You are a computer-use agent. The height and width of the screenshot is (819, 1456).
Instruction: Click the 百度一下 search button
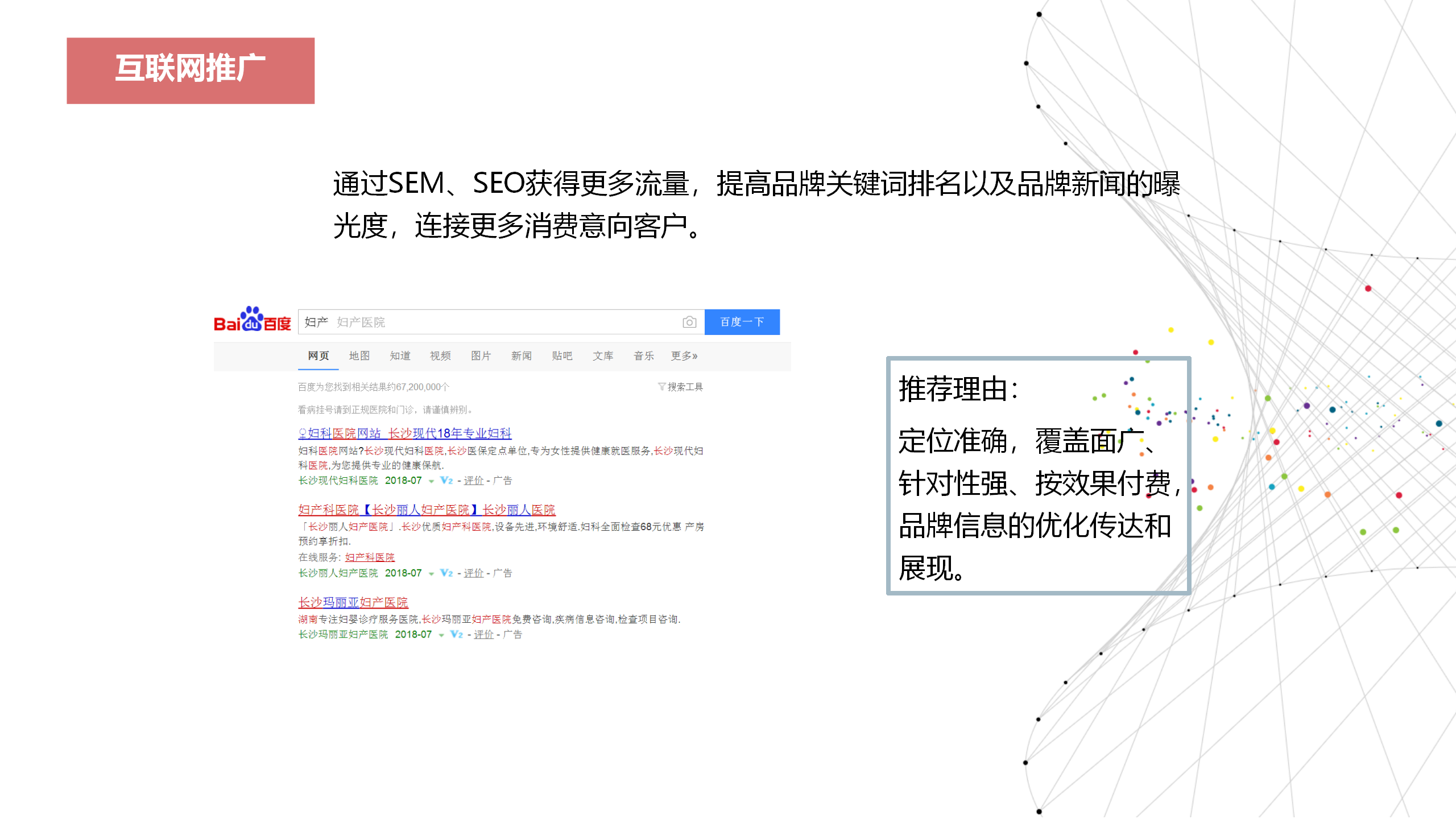pyautogui.click(x=742, y=322)
